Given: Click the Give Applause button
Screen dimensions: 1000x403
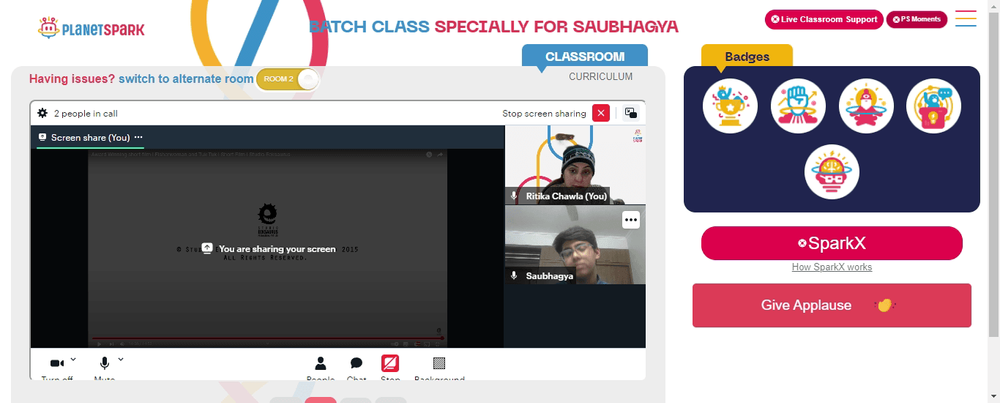Looking at the screenshot, I should pos(832,305).
